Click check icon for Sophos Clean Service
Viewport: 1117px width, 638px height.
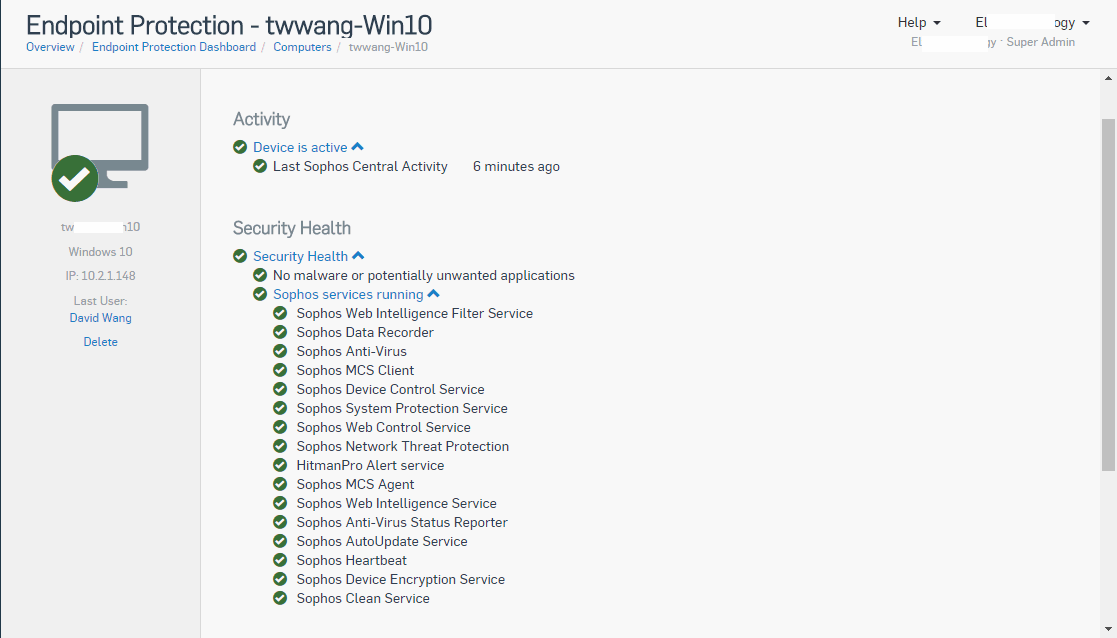[280, 598]
